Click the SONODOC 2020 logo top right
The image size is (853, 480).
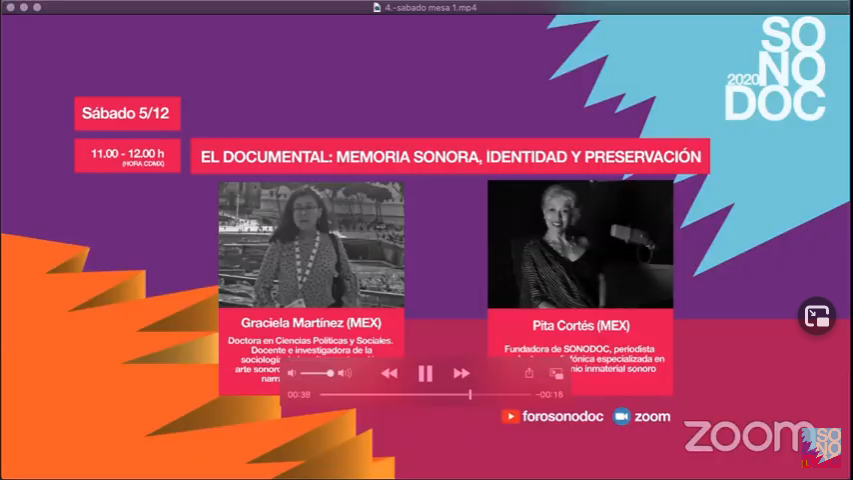[776, 70]
